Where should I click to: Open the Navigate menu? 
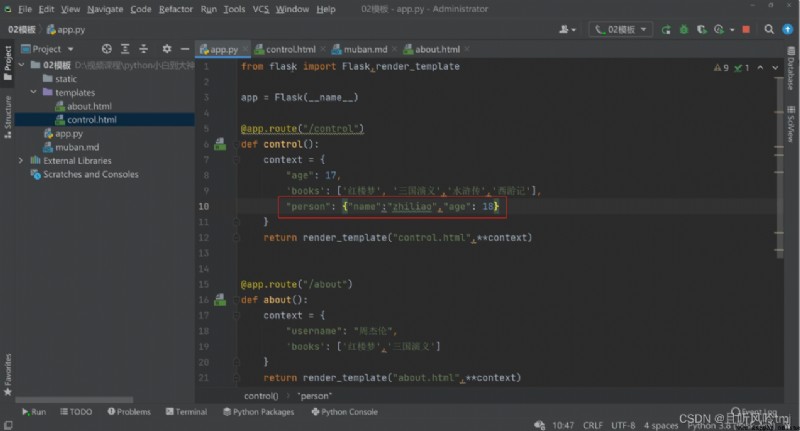point(105,9)
